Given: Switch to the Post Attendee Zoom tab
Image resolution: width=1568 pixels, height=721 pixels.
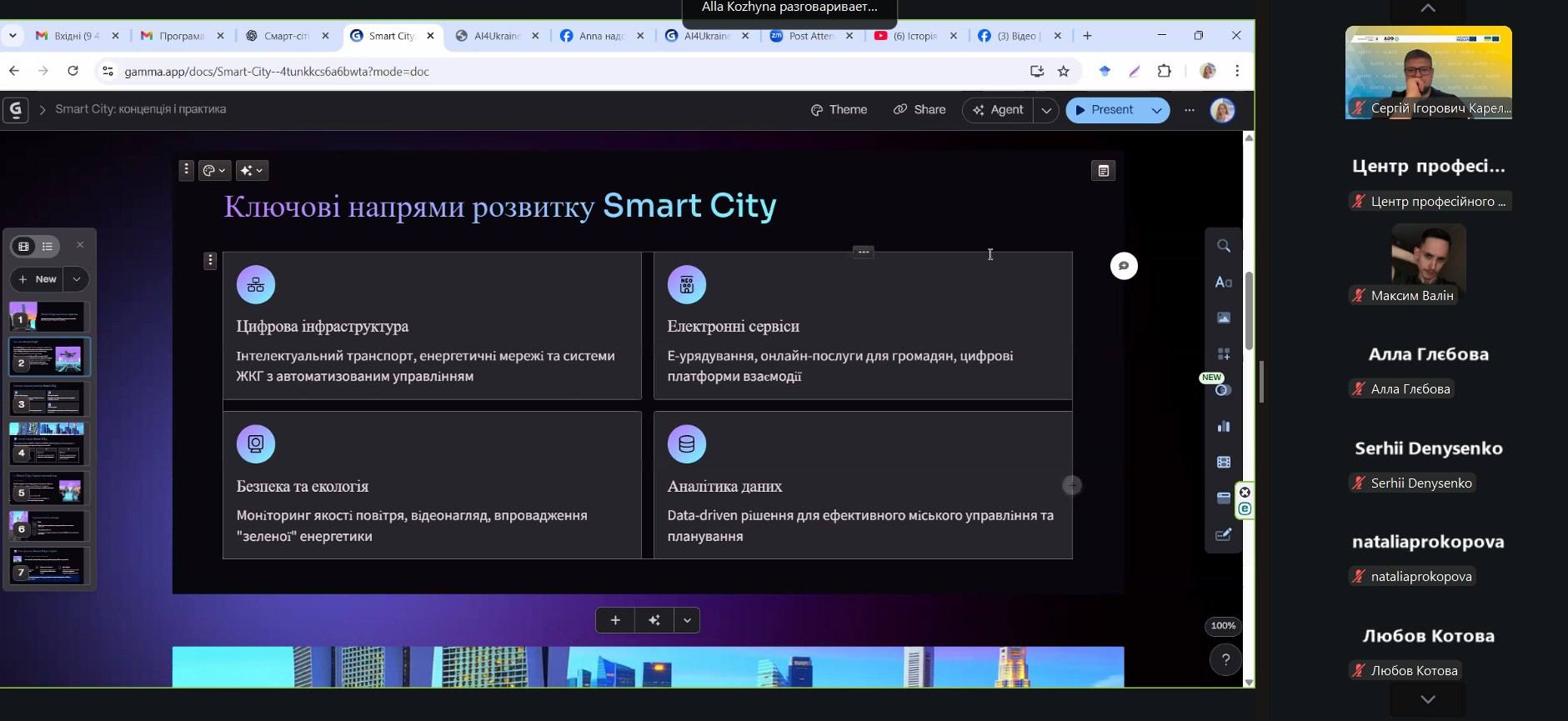Looking at the screenshot, I should pos(810,36).
